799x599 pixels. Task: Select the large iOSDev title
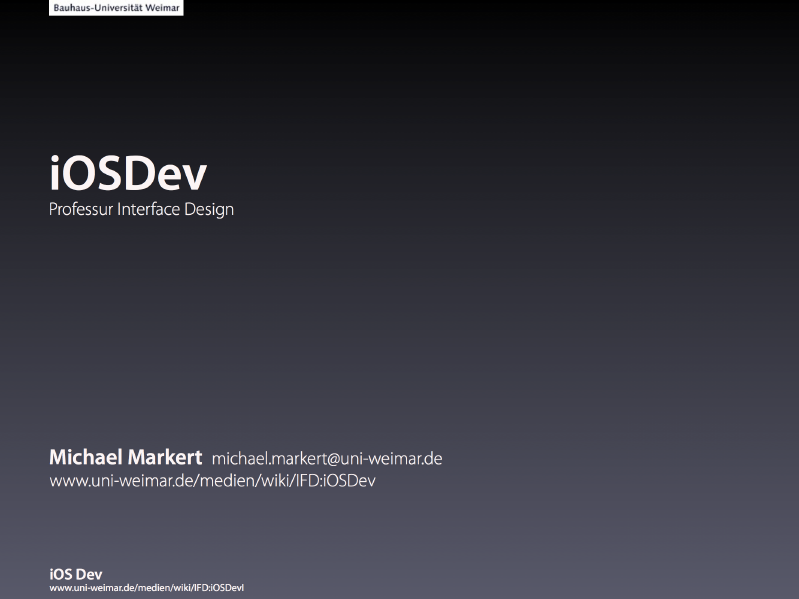click(x=128, y=173)
